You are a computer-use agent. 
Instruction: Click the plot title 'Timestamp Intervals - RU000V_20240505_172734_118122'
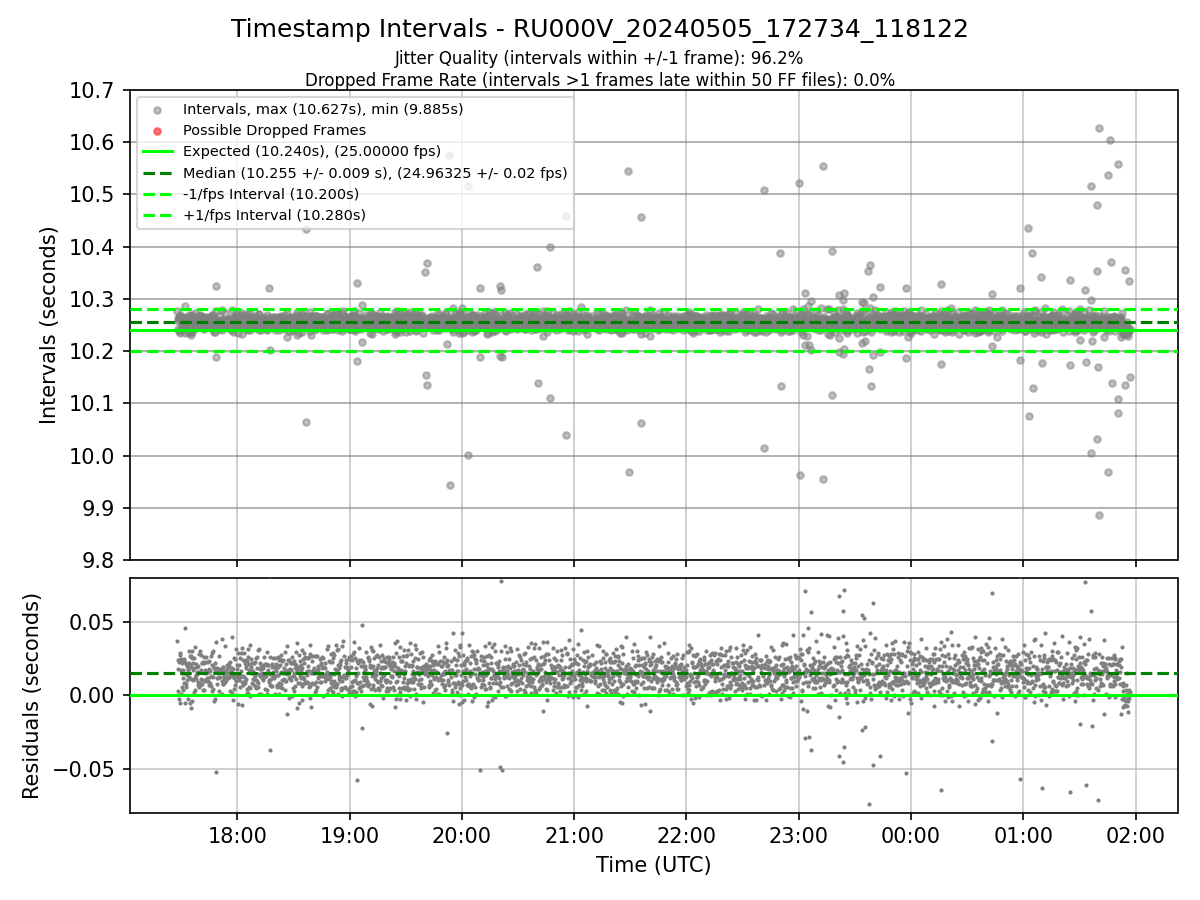click(599, 29)
